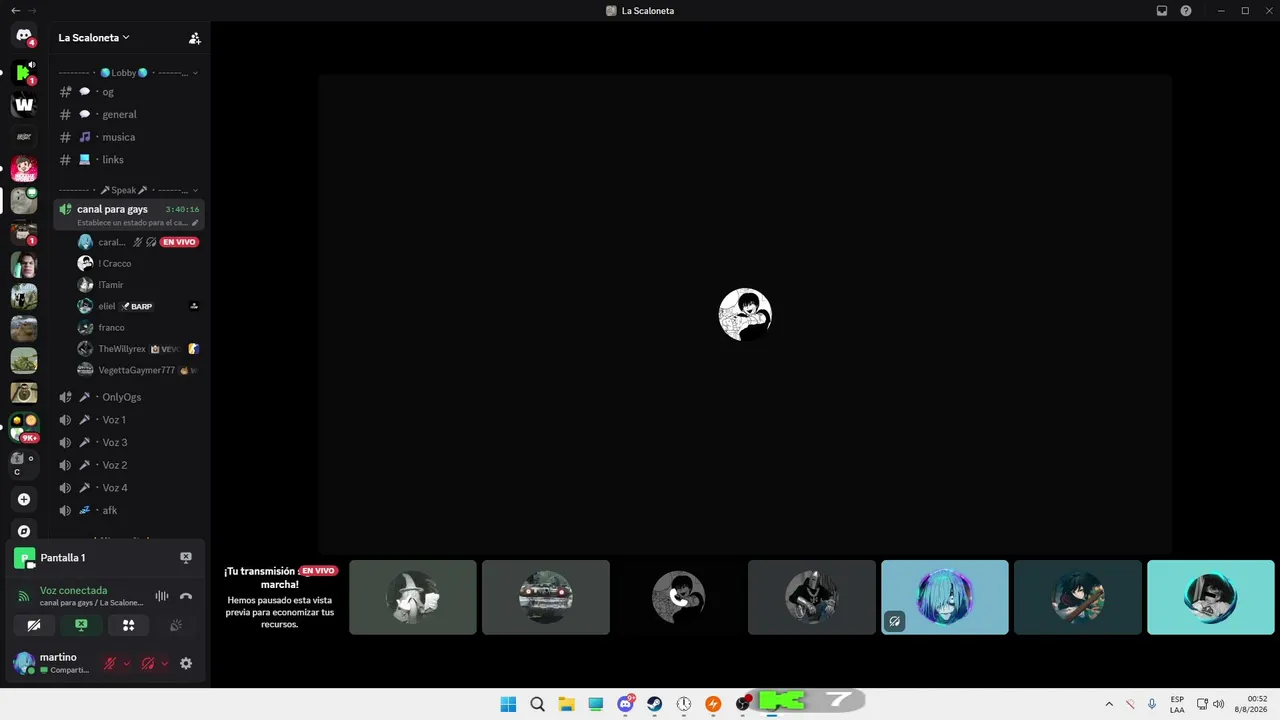Viewport: 1280px width, 720px height.
Task: Open user settings gear
Action: pos(186,663)
